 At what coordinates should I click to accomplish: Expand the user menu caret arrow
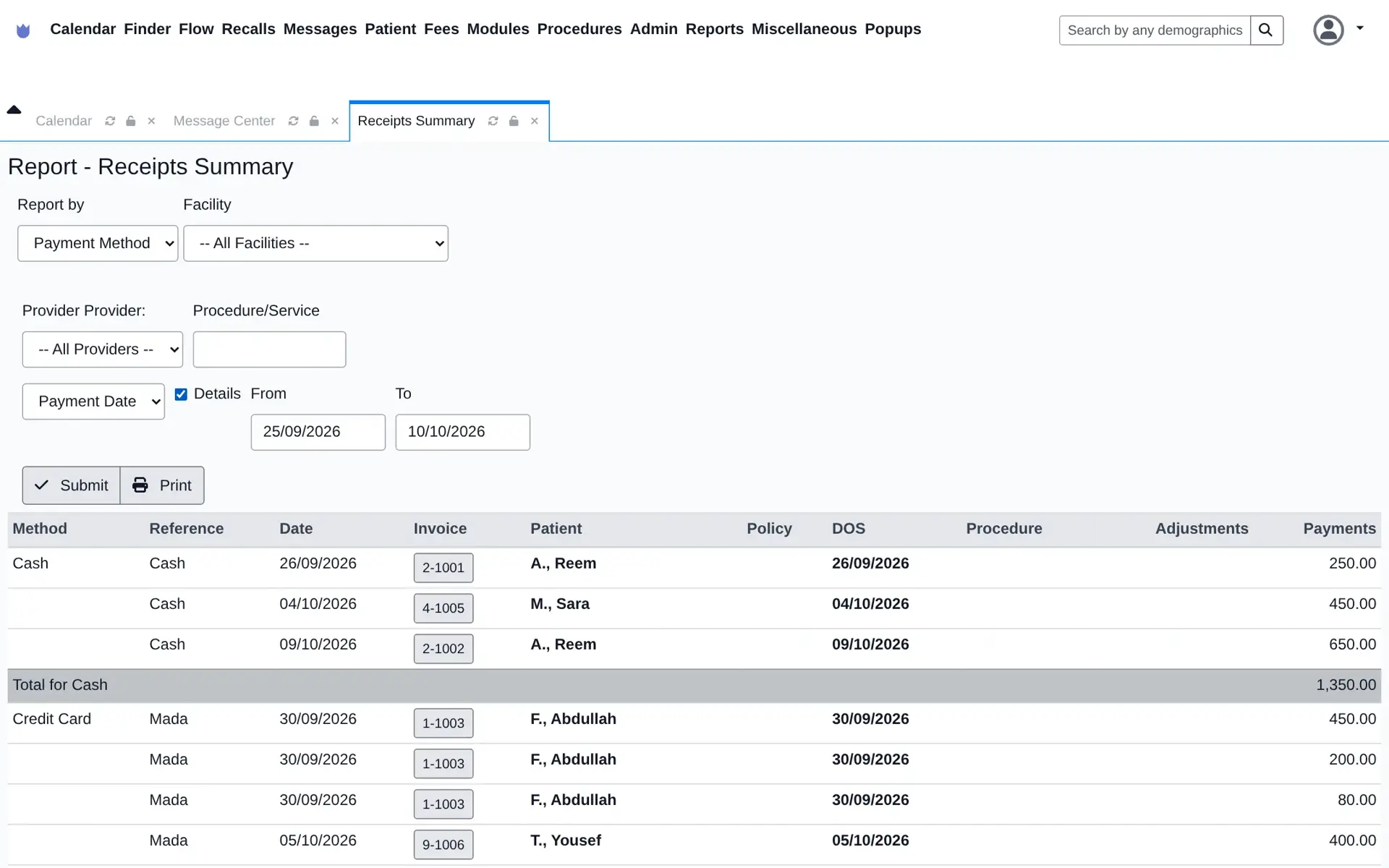click(x=1360, y=28)
